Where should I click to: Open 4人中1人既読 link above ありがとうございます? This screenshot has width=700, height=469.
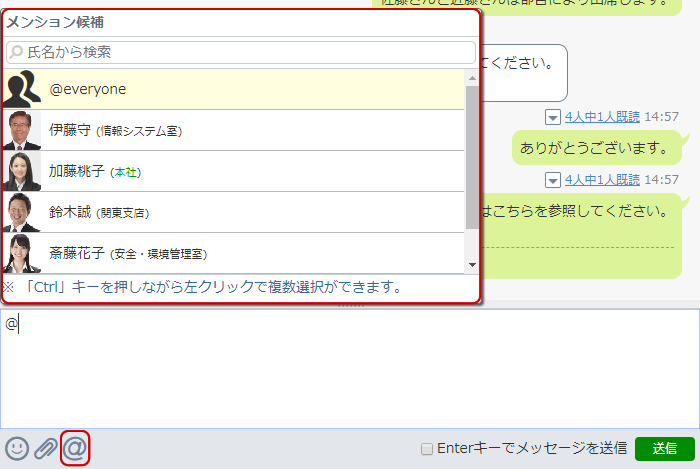602,117
